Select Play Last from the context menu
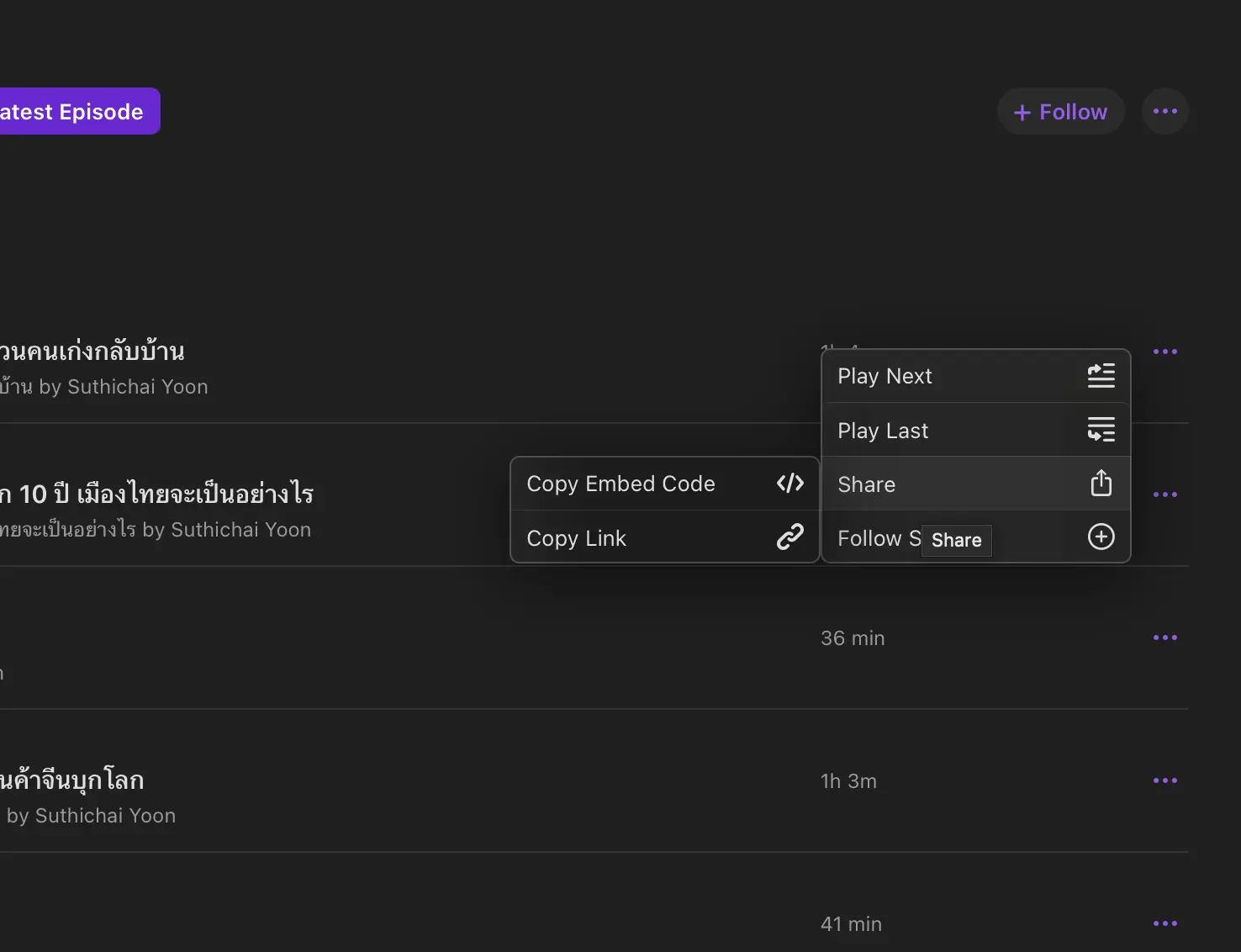Screen dimensions: 1241x952 883,431
